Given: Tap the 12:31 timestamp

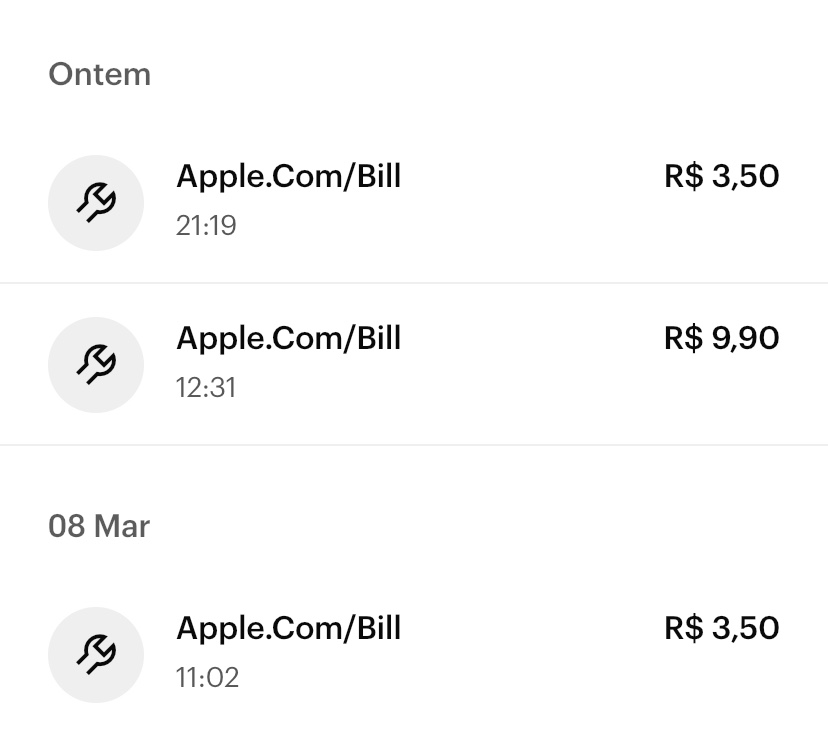Looking at the screenshot, I should pyautogui.click(x=206, y=388).
